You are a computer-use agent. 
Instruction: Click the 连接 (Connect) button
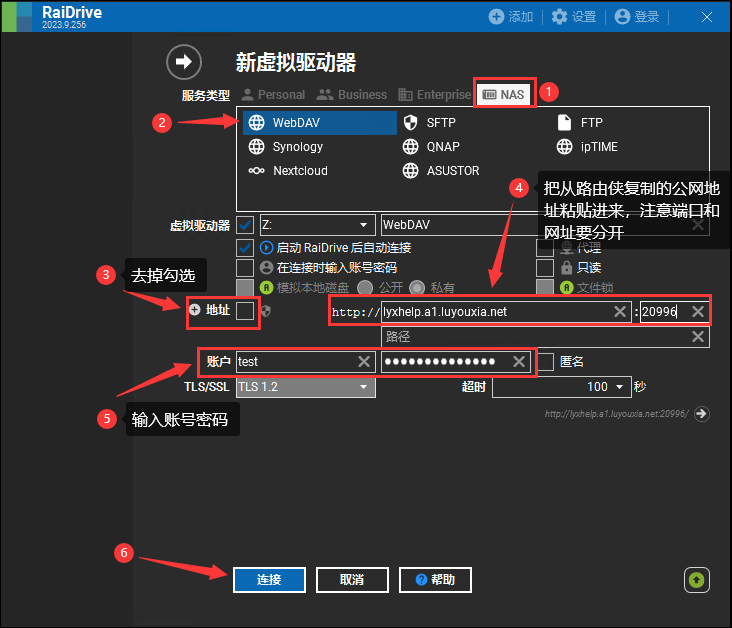point(269,580)
